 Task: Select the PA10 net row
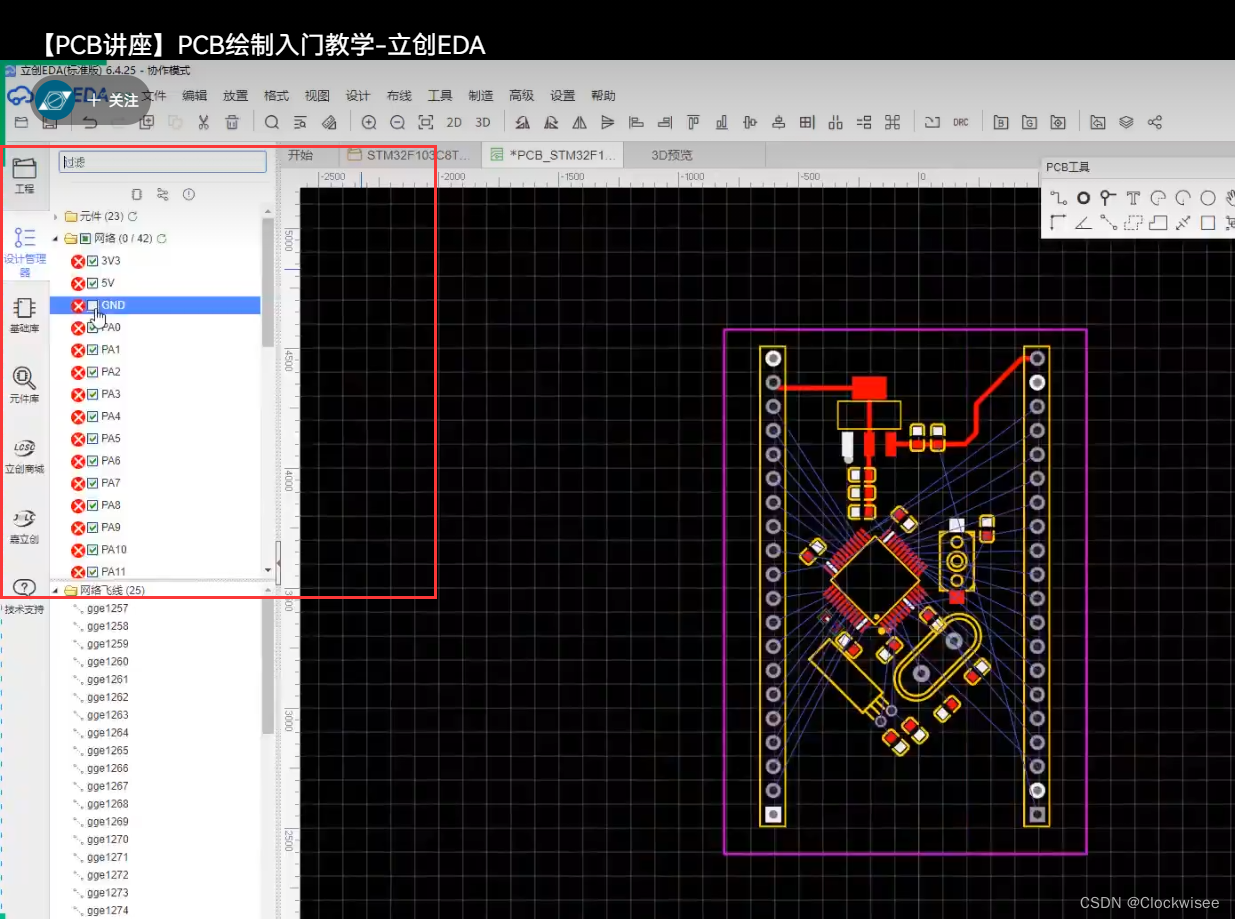(155, 550)
